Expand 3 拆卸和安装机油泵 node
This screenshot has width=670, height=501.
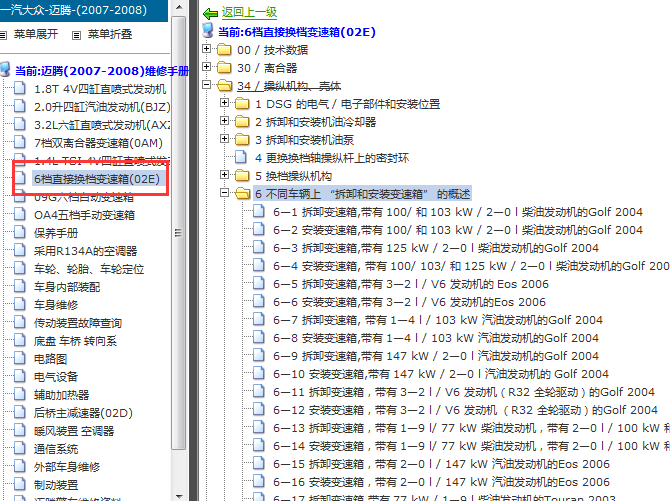pos(224,139)
